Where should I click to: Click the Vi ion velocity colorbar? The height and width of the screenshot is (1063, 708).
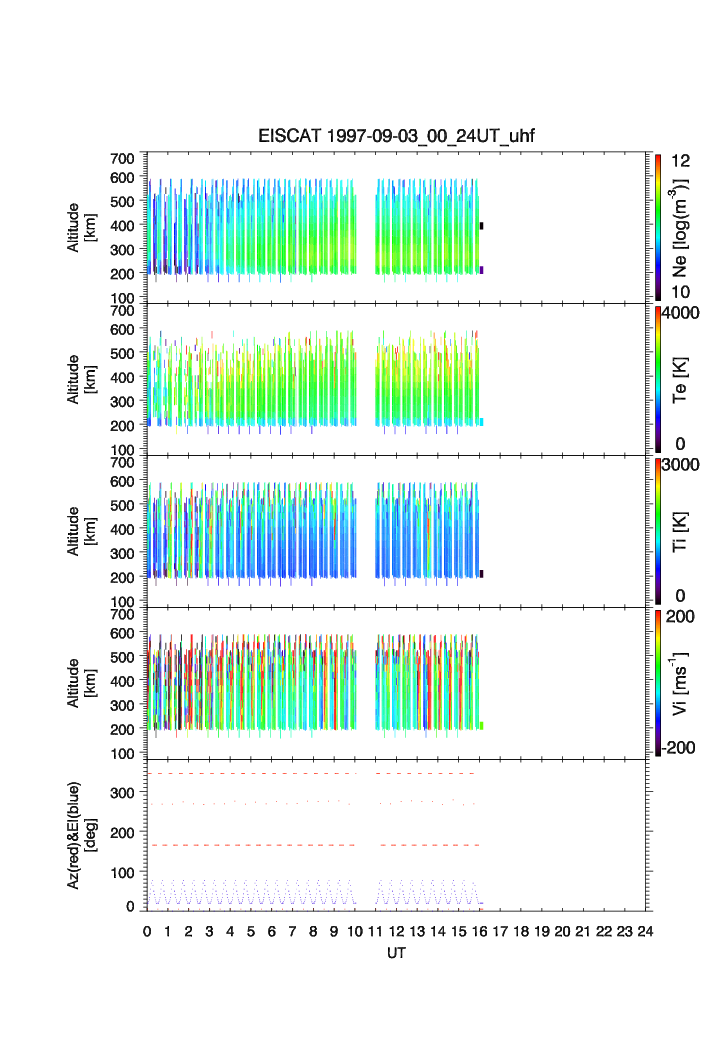pyautogui.click(x=658, y=683)
